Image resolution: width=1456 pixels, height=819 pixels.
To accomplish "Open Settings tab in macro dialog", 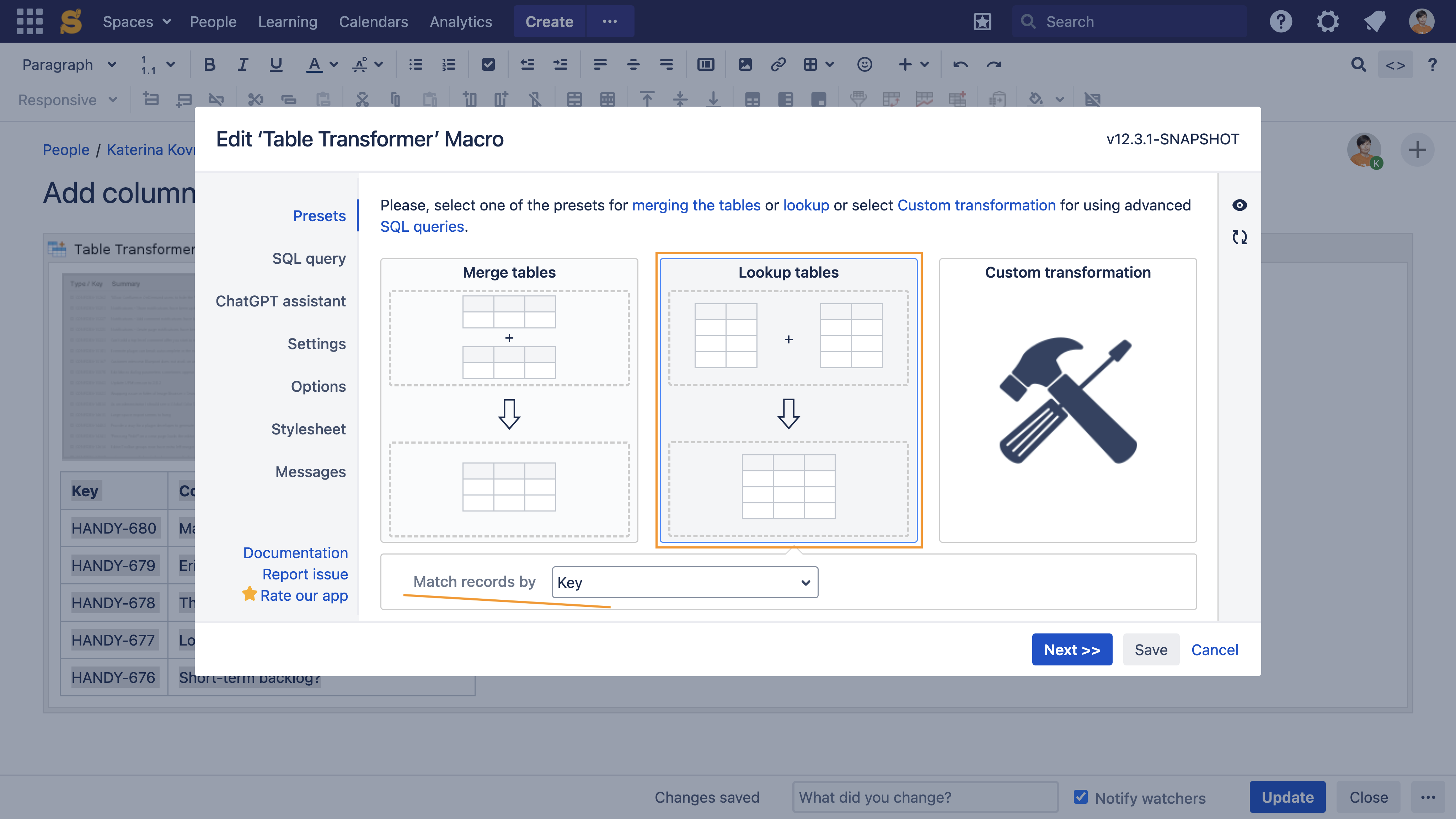I will (x=316, y=344).
